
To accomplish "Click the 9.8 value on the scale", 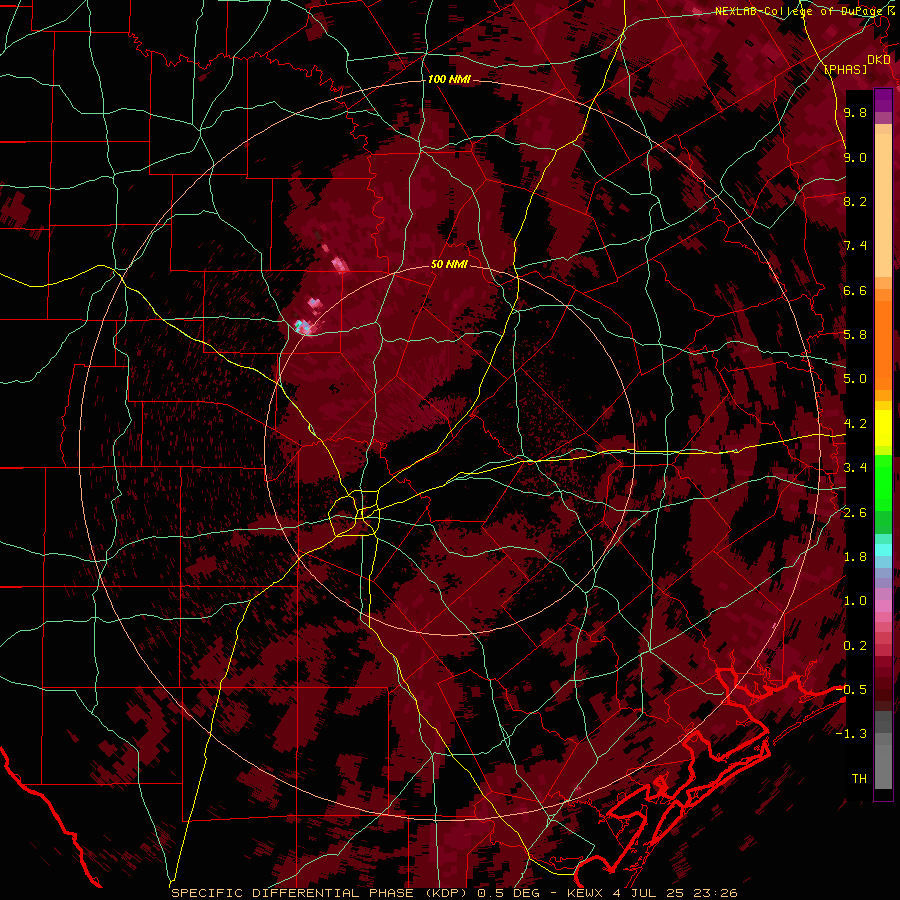I will pyautogui.click(x=855, y=112).
